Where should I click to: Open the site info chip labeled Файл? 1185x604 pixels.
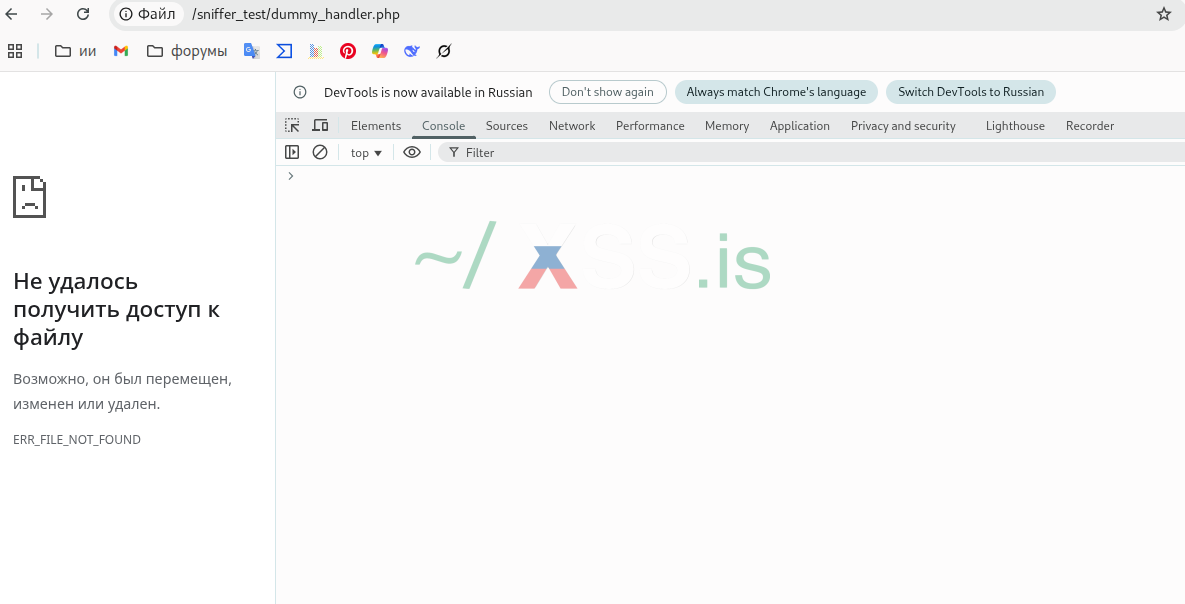click(147, 14)
